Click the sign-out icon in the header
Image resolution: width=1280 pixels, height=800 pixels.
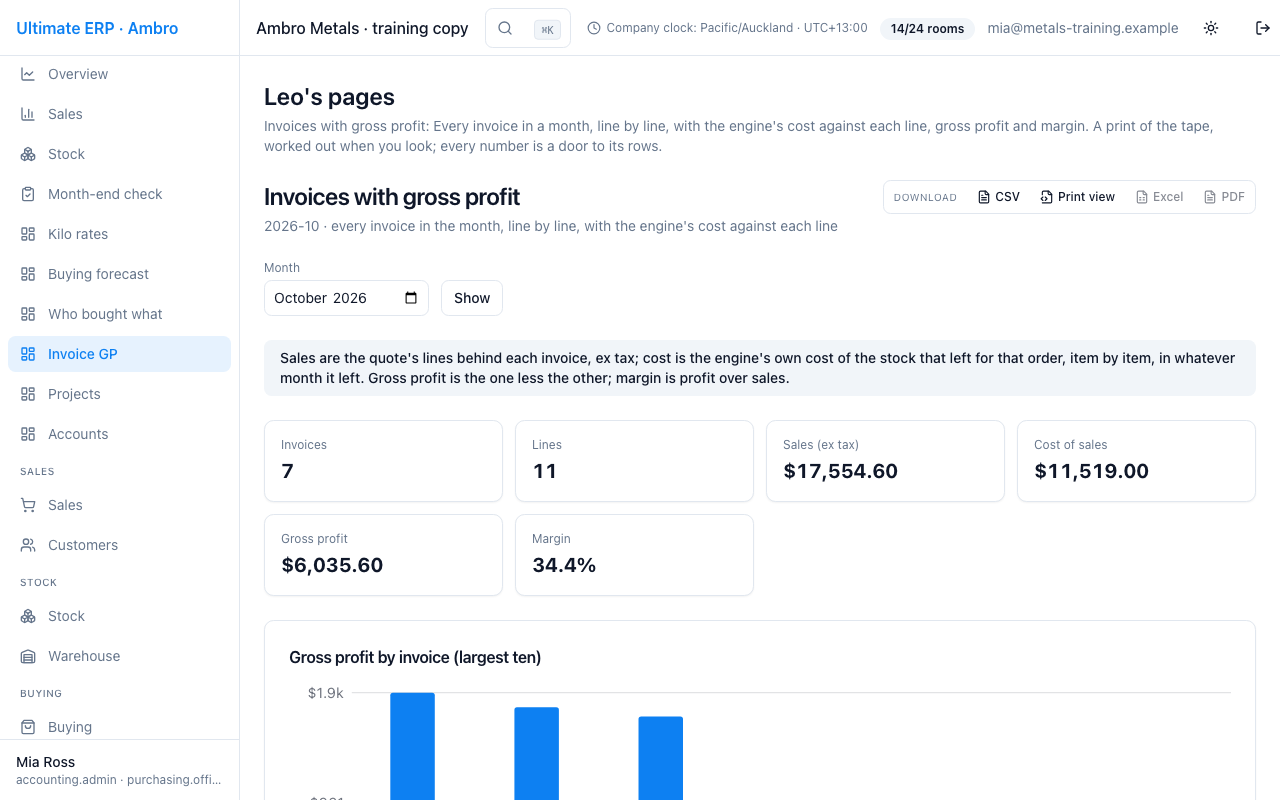pos(1263,28)
